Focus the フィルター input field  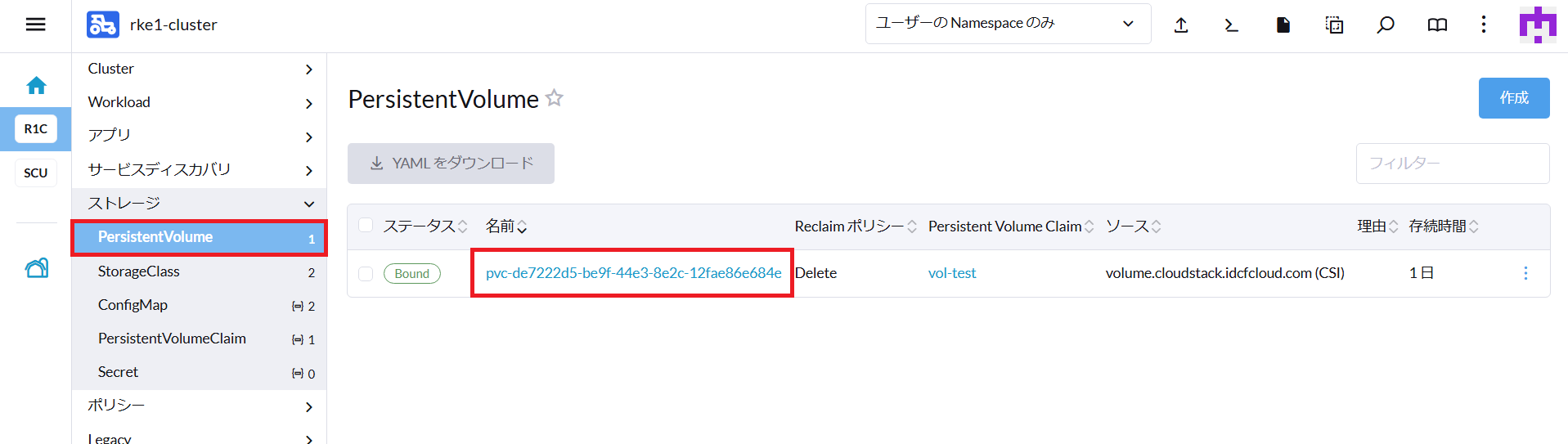pos(1453,164)
